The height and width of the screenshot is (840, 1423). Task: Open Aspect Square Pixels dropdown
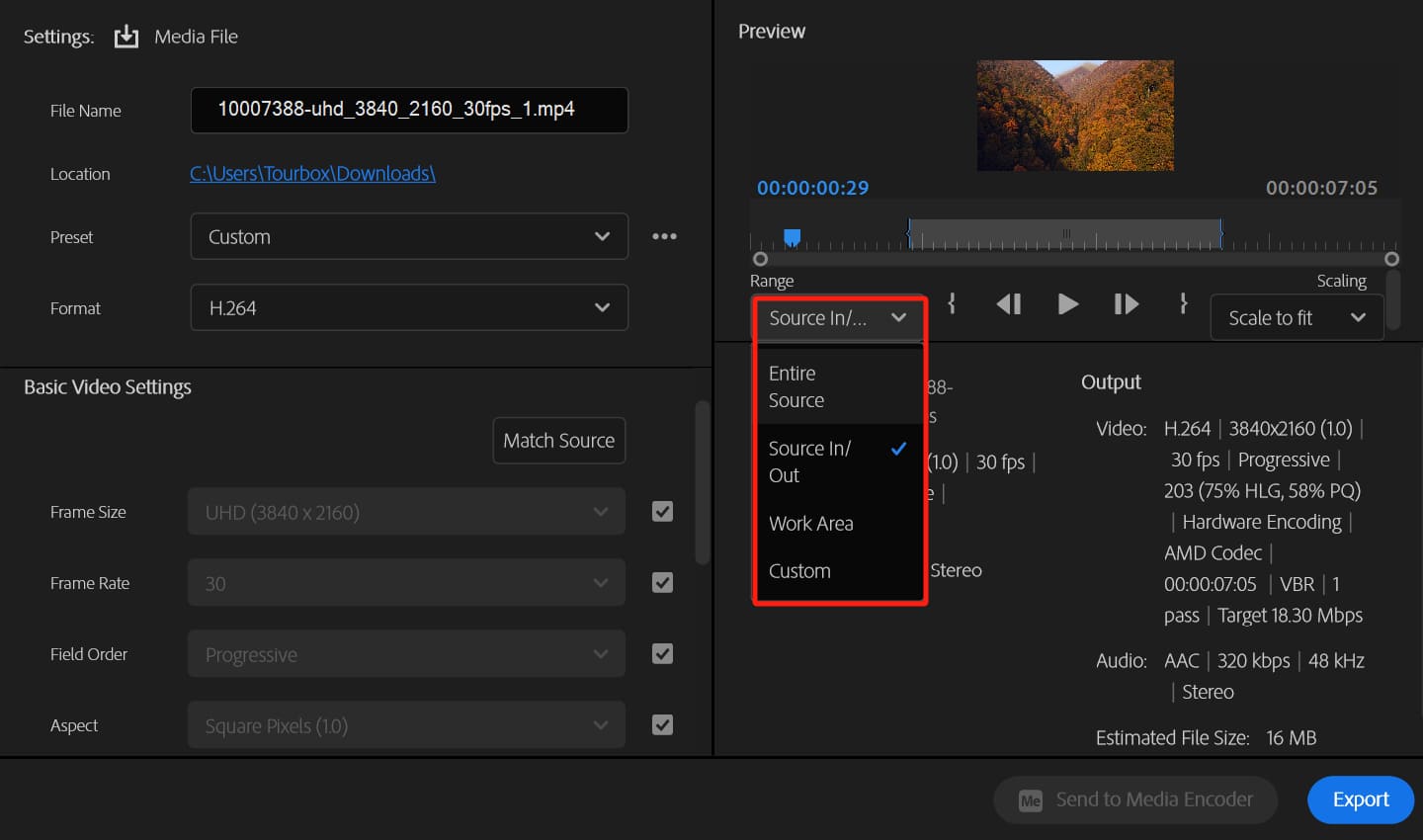(406, 725)
